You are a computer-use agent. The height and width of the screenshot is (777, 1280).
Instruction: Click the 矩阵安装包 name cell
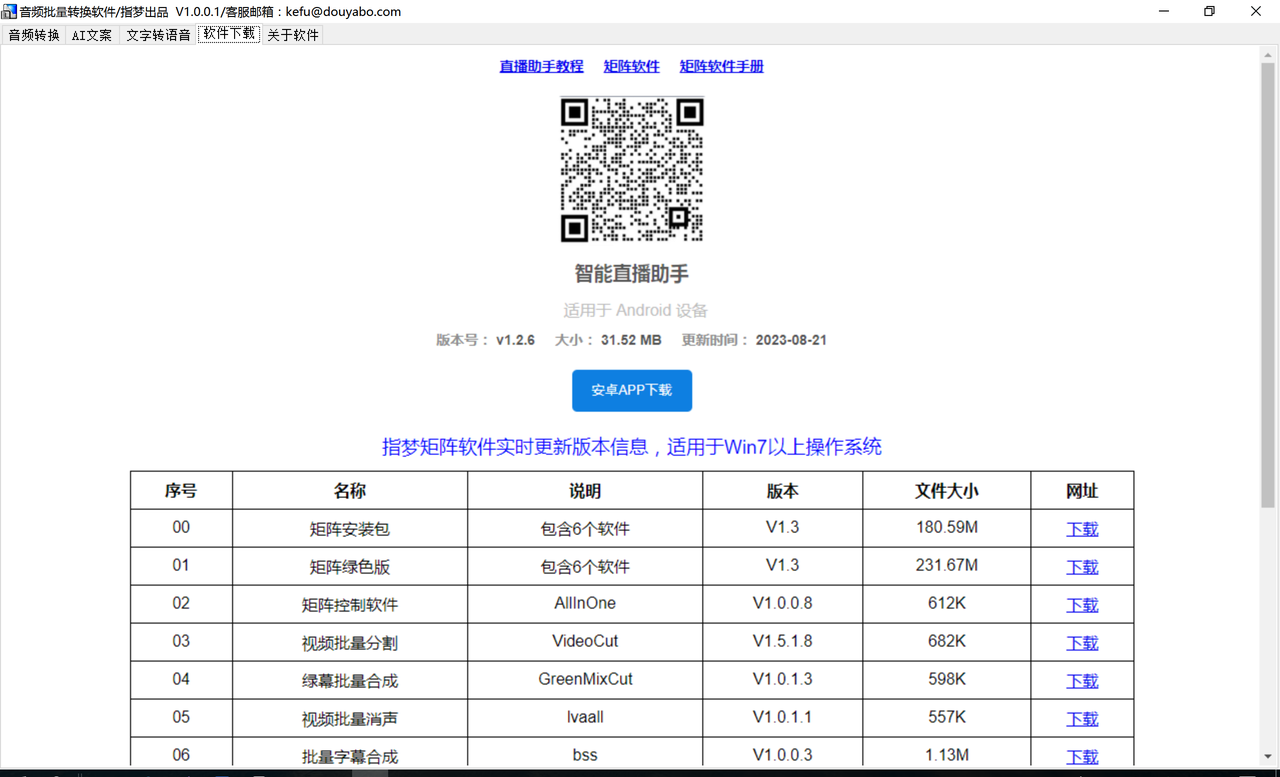click(350, 529)
